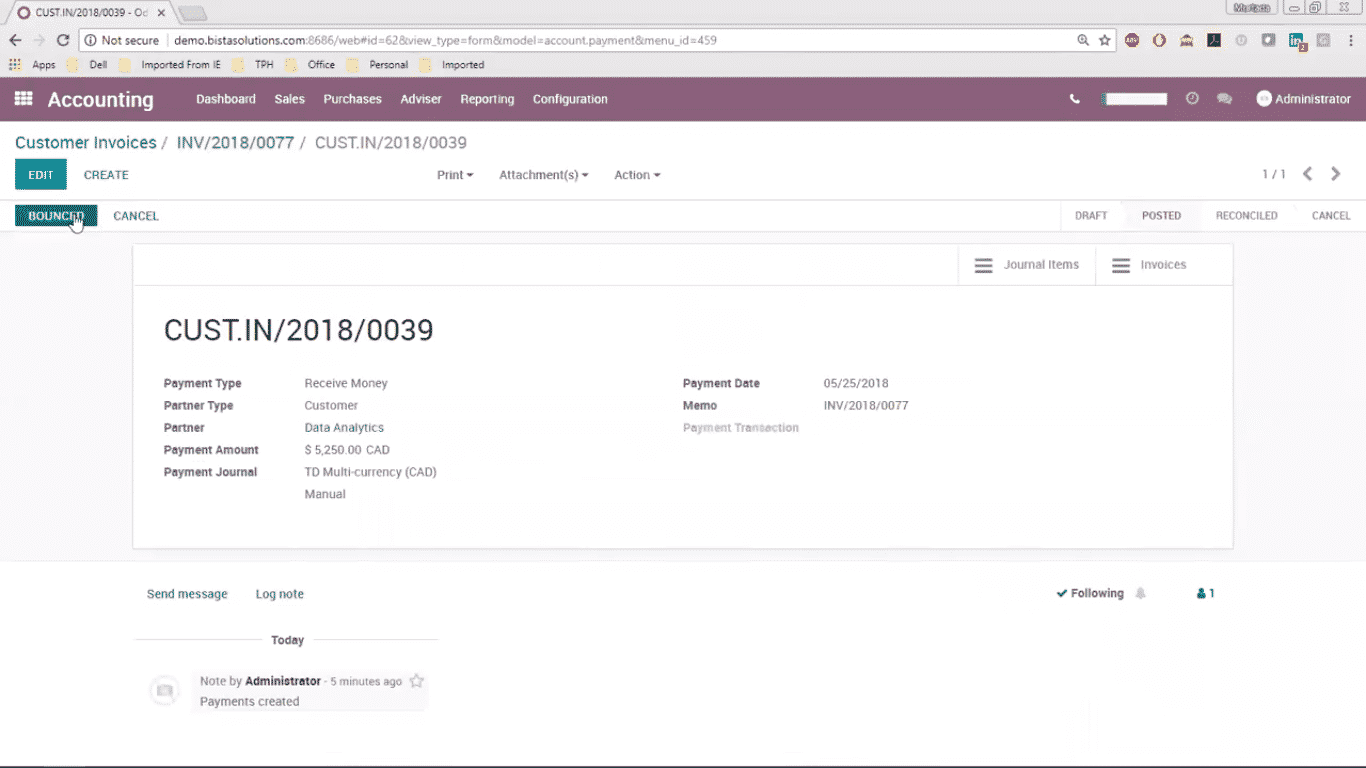Open the apps grid menu icon
The width and height of the screenshot is (1366, 768).
click(x=23, y=99)
